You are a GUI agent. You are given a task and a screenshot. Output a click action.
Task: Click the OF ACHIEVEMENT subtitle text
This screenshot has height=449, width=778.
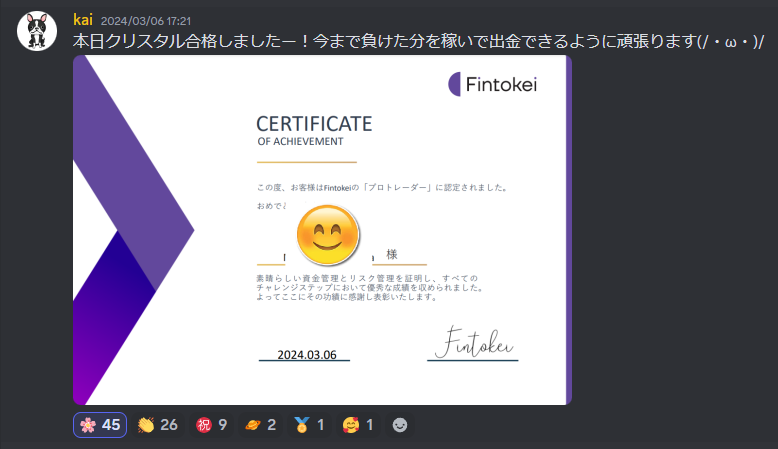[x=300, y=141]
